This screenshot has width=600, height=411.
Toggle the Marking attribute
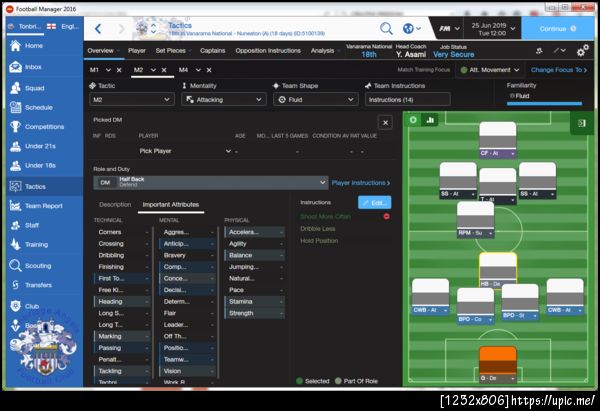pos(122,336)
